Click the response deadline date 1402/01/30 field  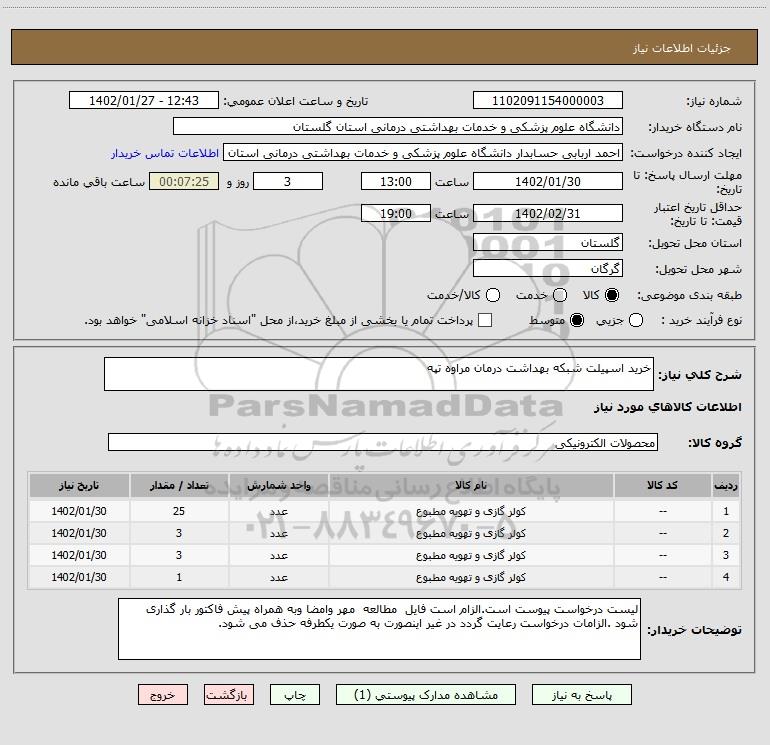(x=548, y=181)
